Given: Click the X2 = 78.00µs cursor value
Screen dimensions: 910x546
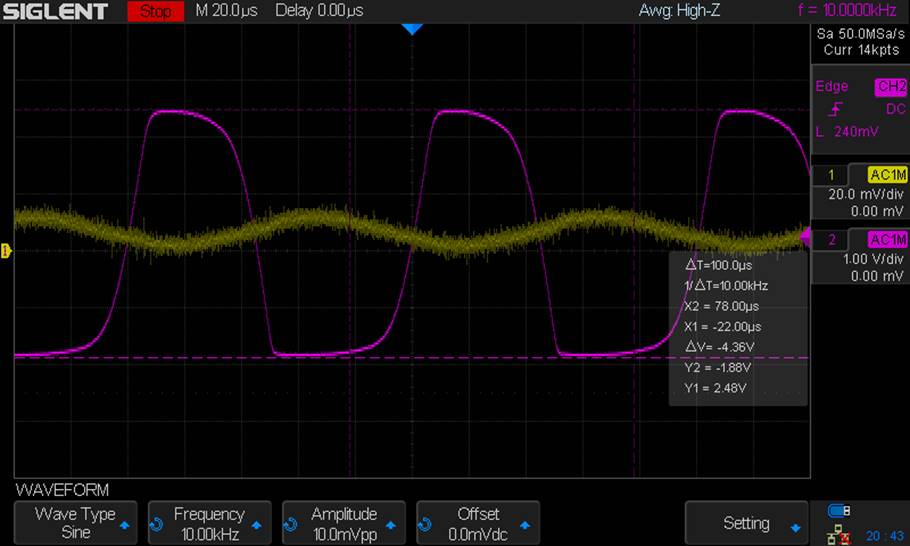Looking at the screenshot, I should click(721, 306).
